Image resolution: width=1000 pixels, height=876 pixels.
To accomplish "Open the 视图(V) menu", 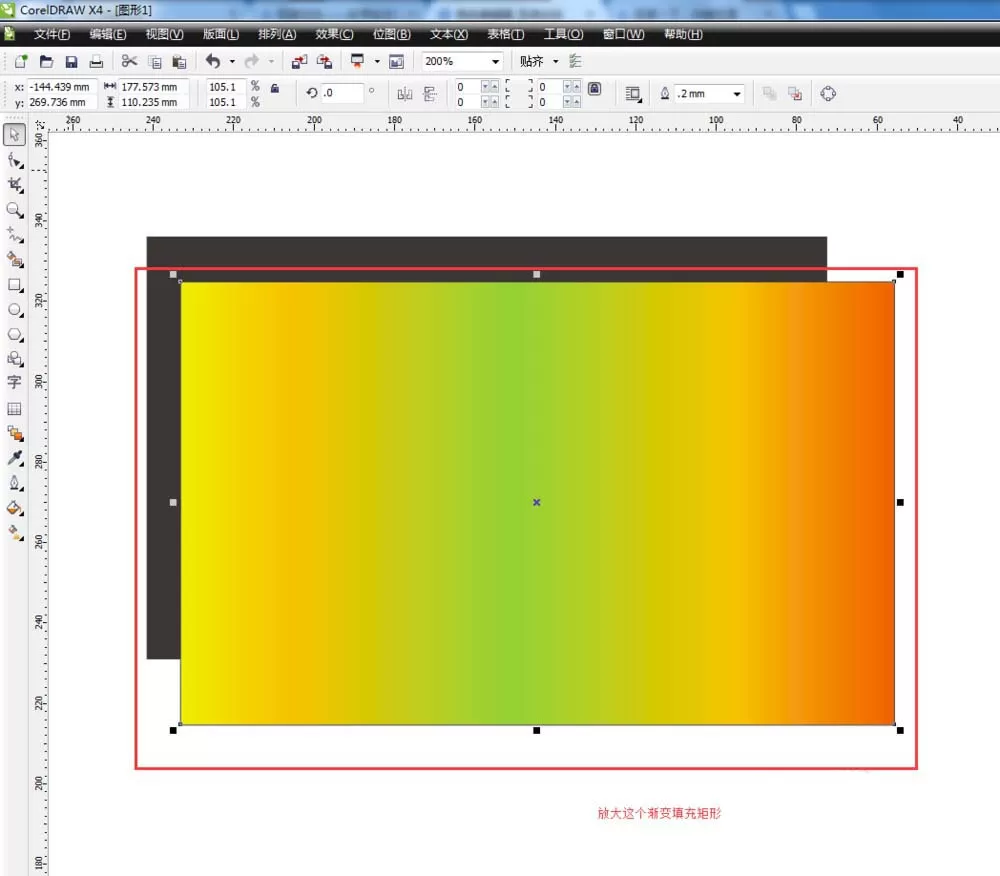I will pyautogui.click(x=165, y=34).
